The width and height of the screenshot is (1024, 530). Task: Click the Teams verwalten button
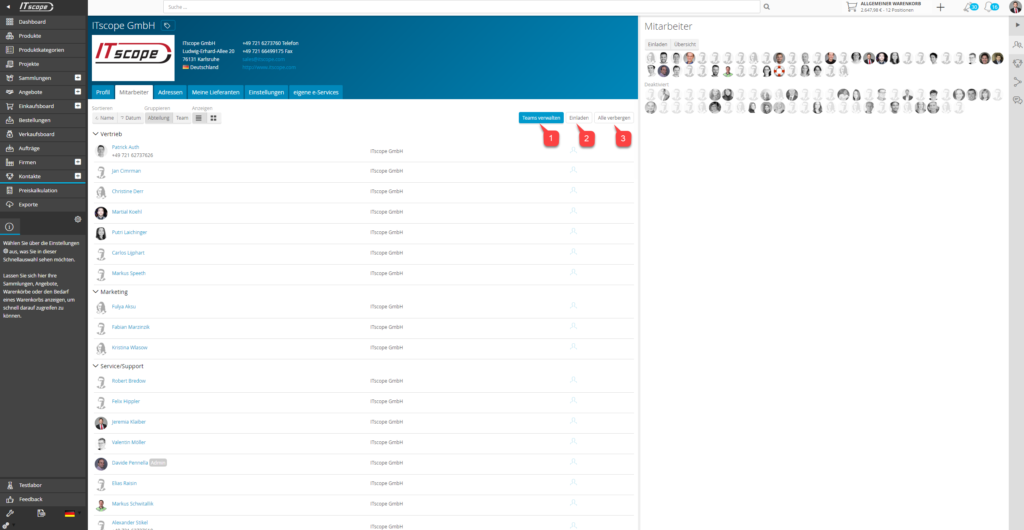pyautogui.click(x=541, y=118)
